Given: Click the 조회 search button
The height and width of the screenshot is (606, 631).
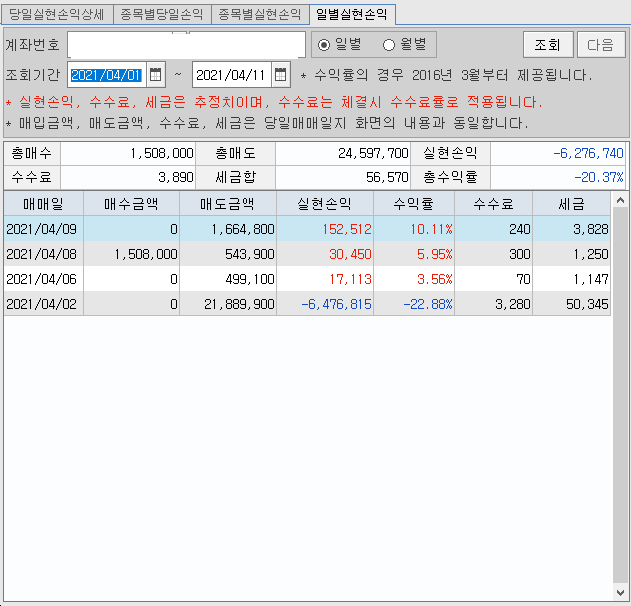Looking at the screenshot, I should (547, 45).
